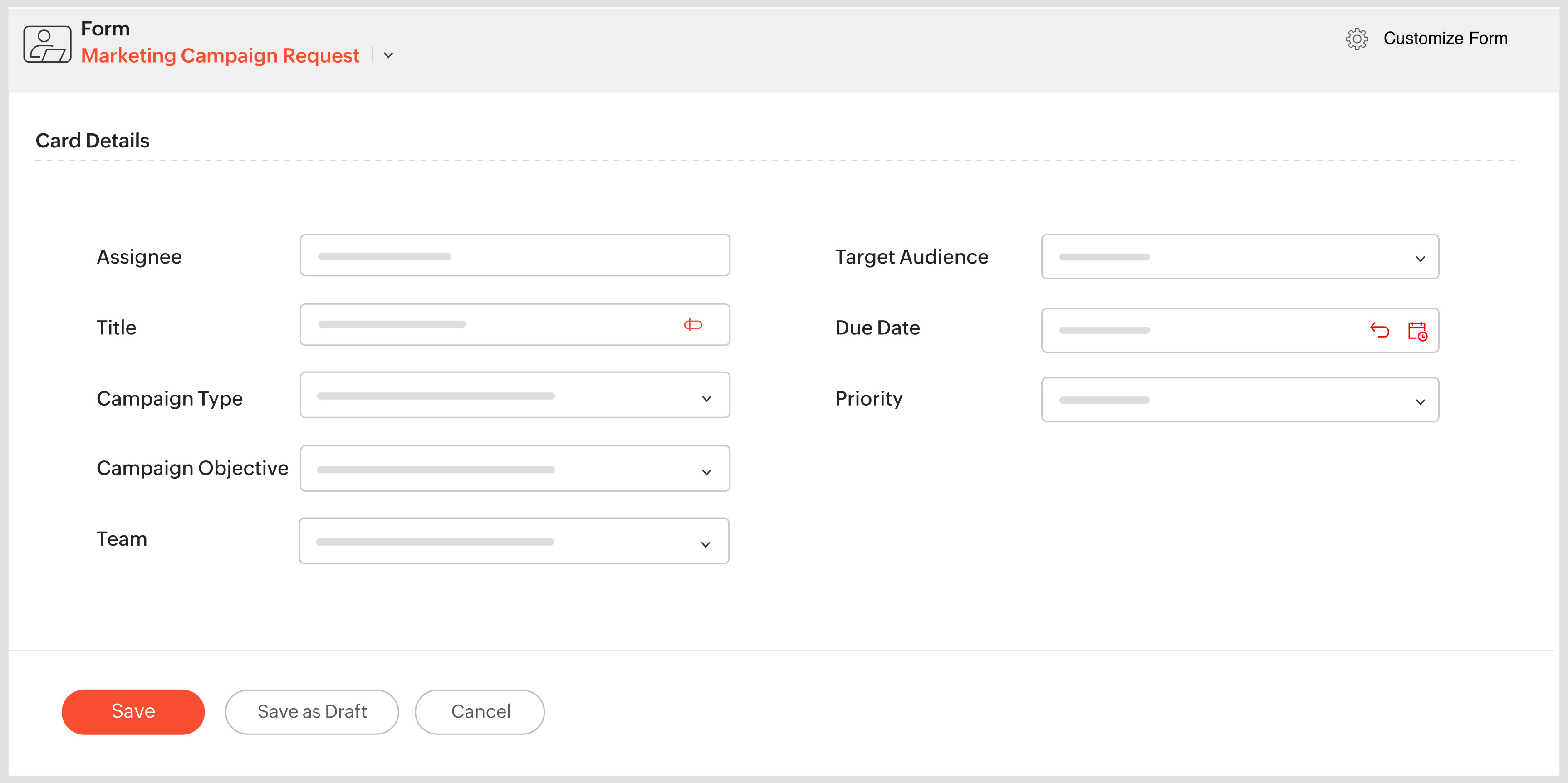Image resolution: width=1568 pixels, height=783 pixels.
Task: Click the Marketing Campaign Request title
Action: pyautogui.click(x=220, y=55)
